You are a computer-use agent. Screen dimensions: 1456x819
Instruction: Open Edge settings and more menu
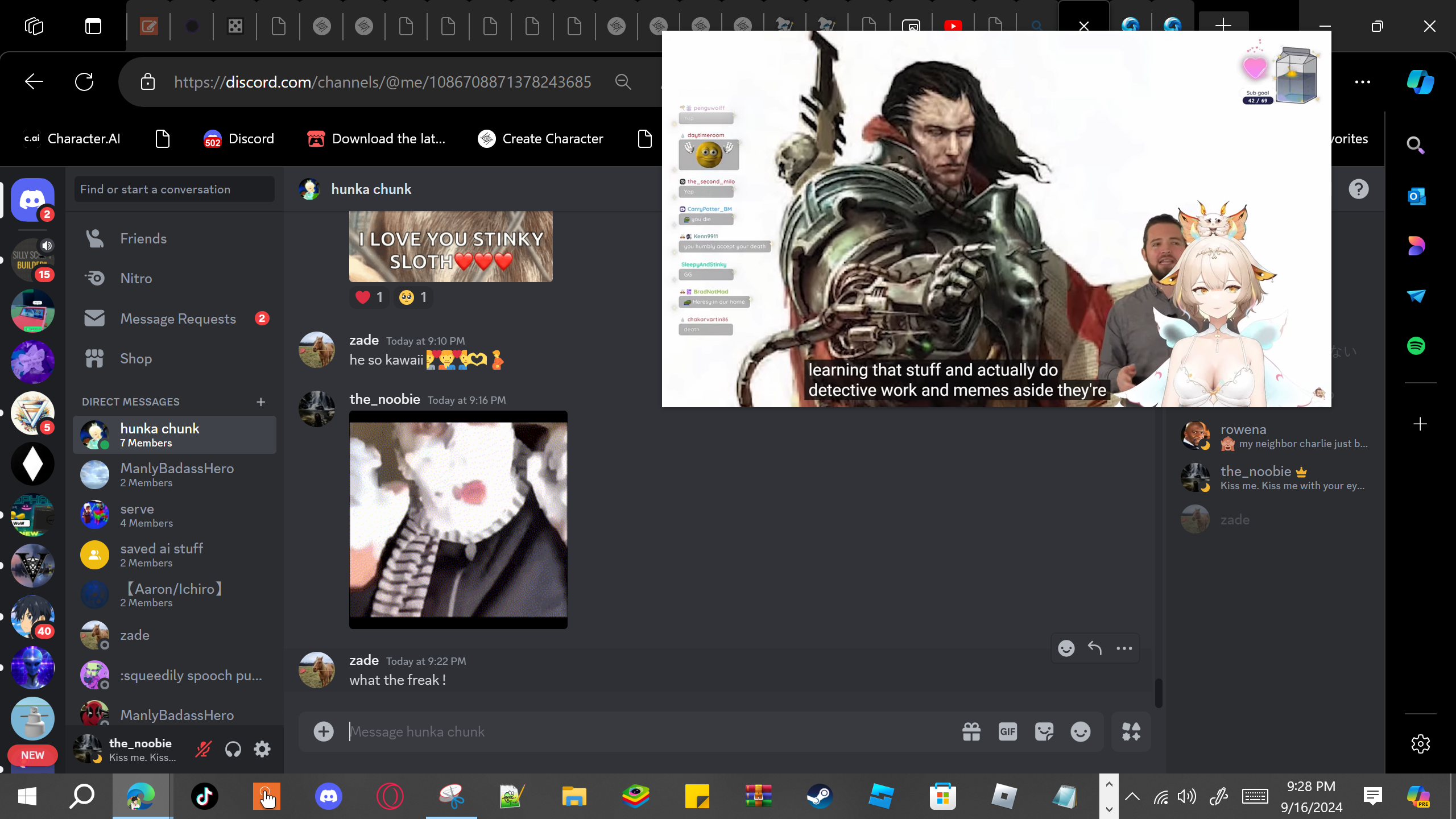coord(1363,82)
